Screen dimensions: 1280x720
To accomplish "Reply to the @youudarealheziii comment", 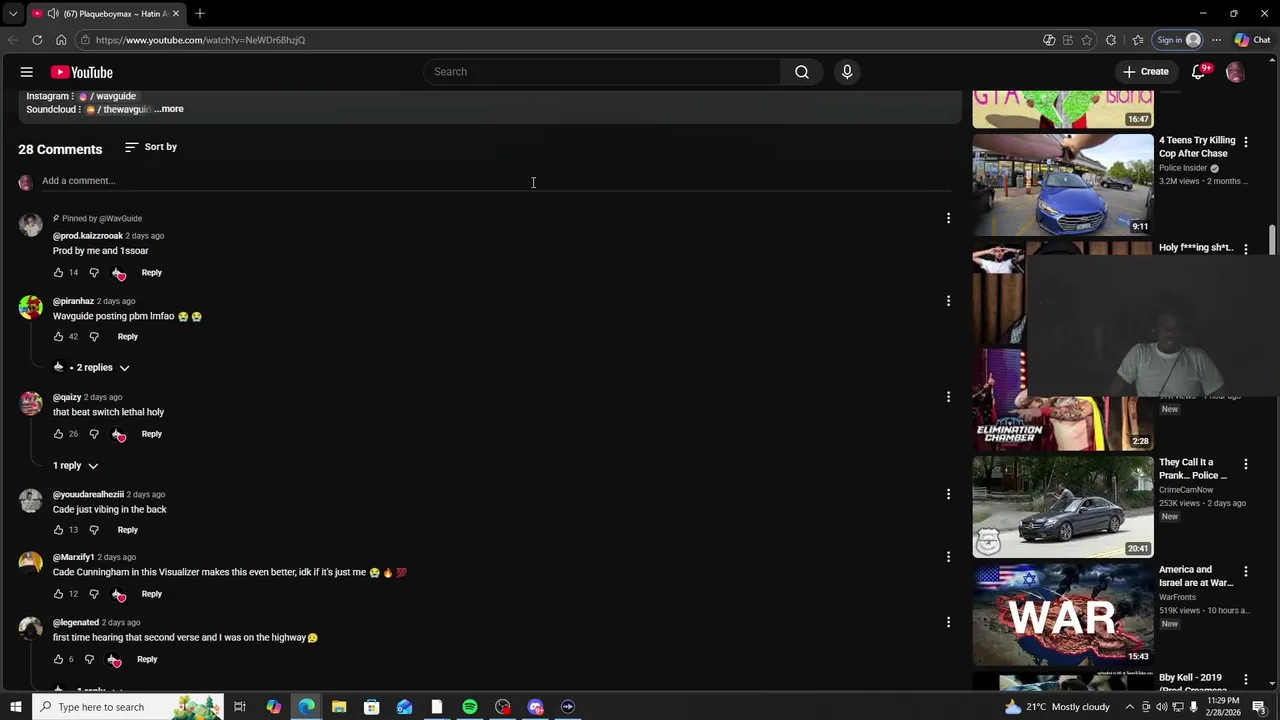I will tap(127, 530).
